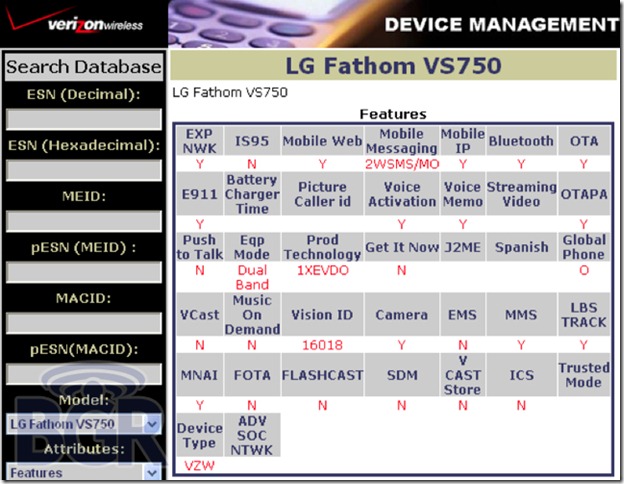The height and width of the screenshot is (484, 624).
Task: Click the Bluetooth header cell
Action: point(521,141)
